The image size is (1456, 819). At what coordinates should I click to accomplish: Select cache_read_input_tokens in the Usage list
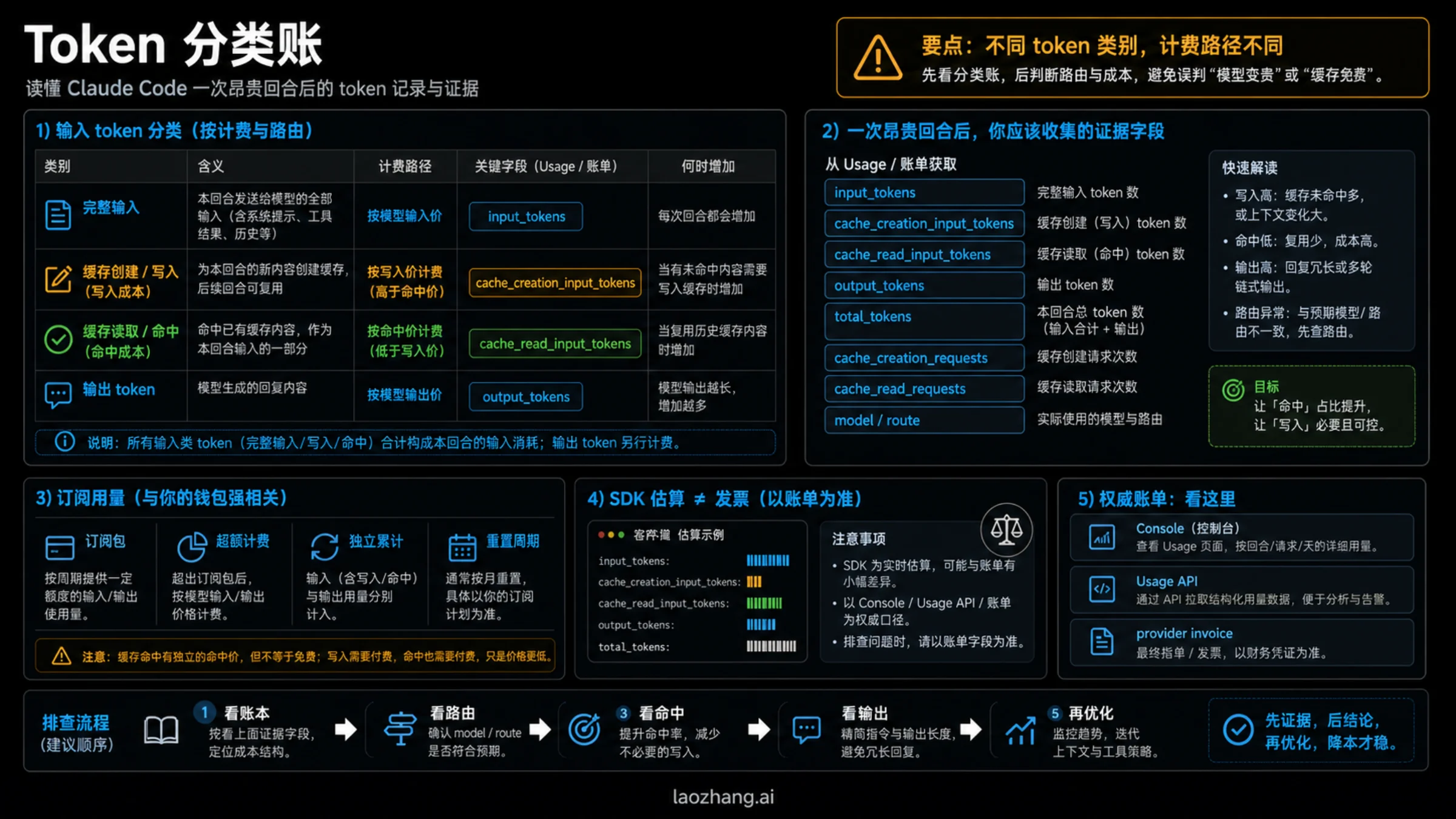[x=925, y=254]
